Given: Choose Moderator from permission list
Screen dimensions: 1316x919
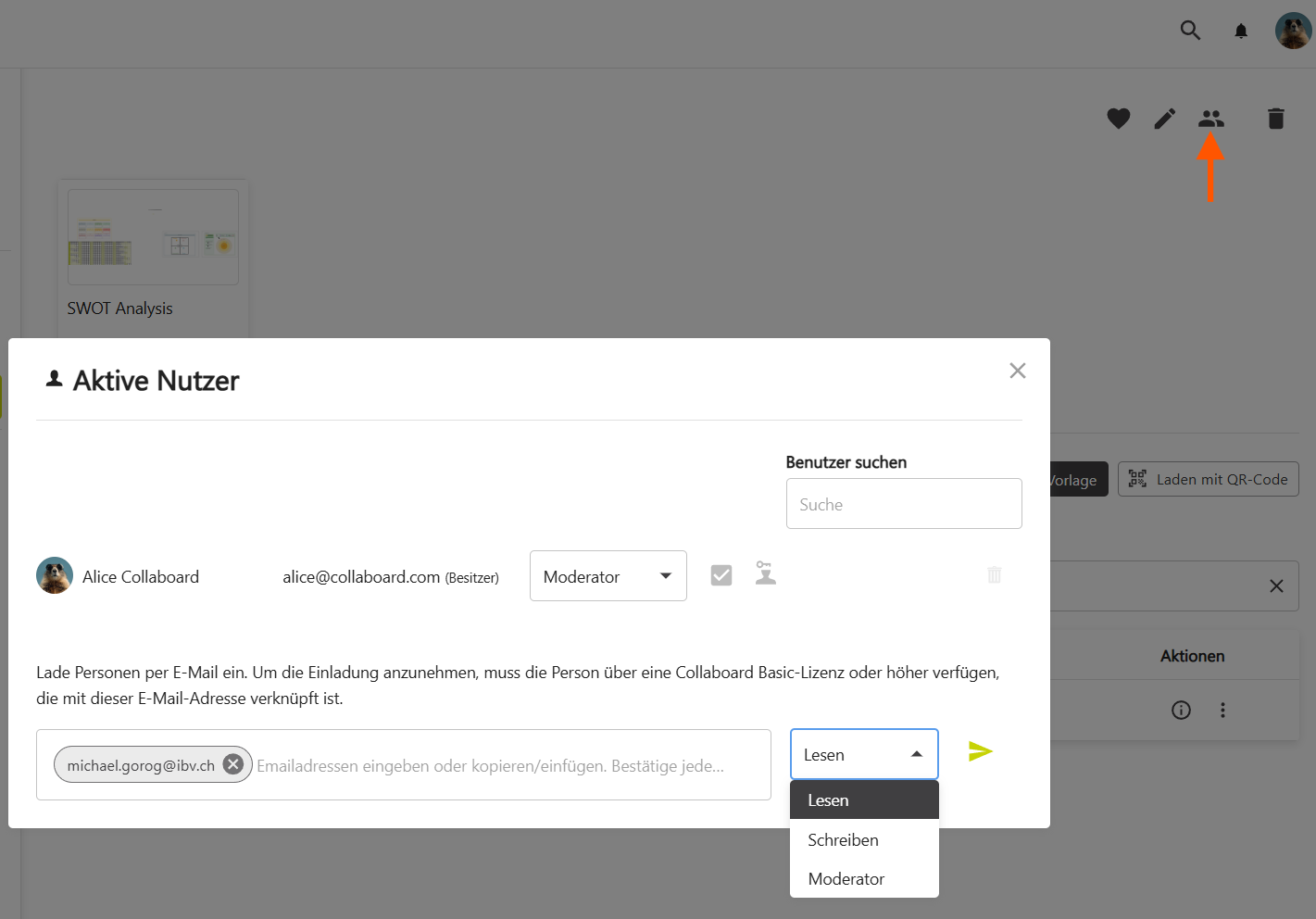Looking at the screenshot, I should pyautogui.click(x=846, y=879).
